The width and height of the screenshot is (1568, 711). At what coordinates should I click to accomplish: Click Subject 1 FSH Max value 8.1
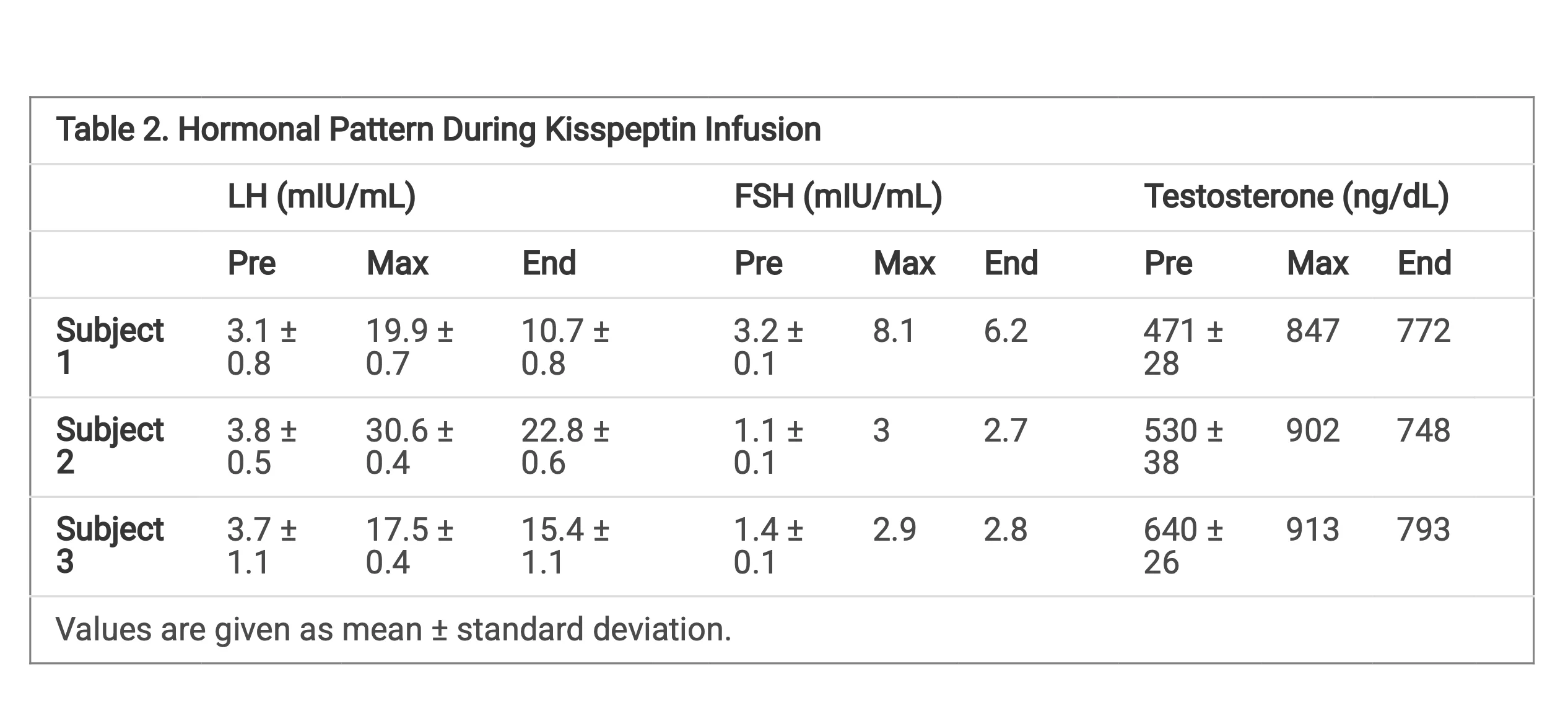[x=894, y=331]
